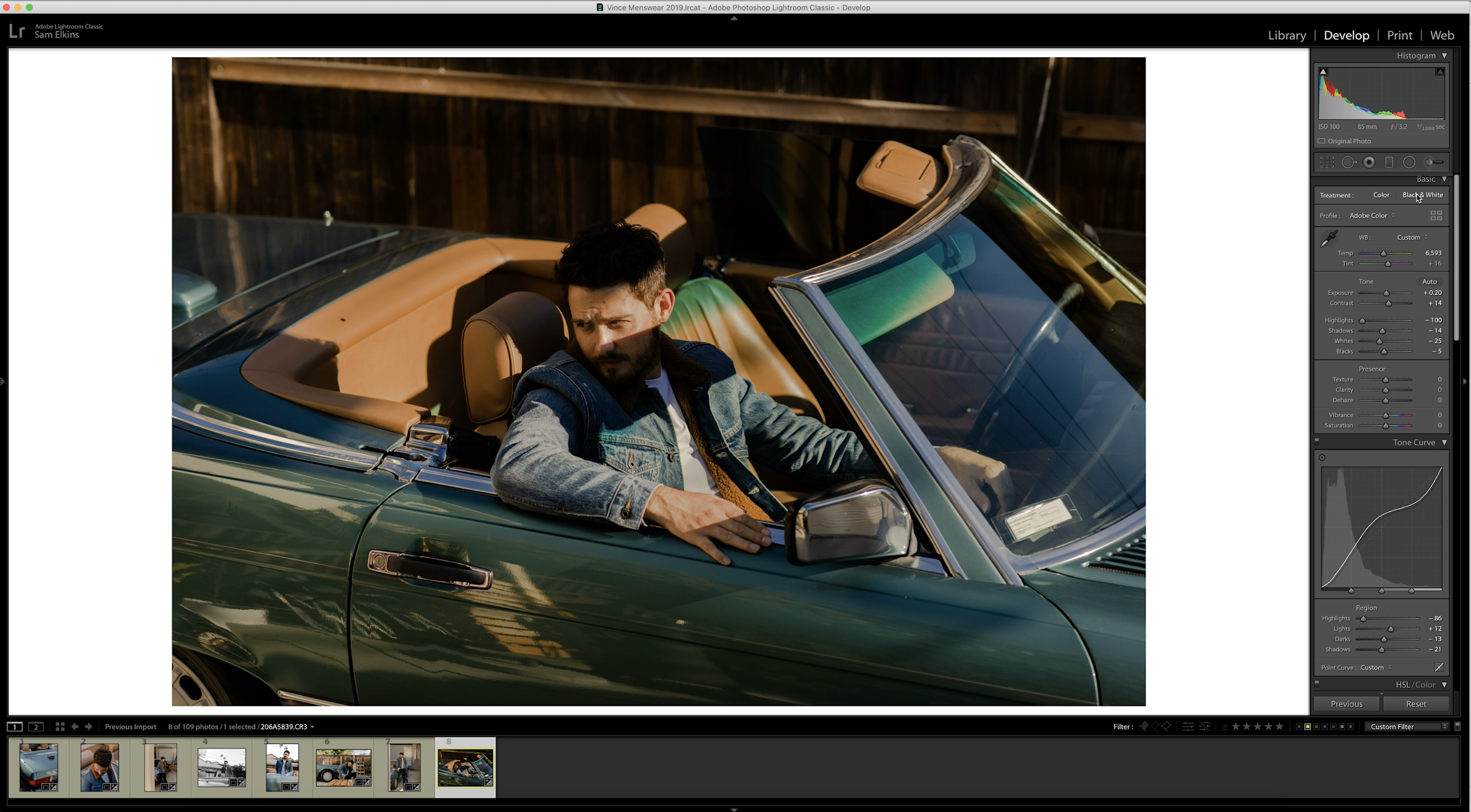Select filmstrip thumbnail number 6

click(343, 768)
